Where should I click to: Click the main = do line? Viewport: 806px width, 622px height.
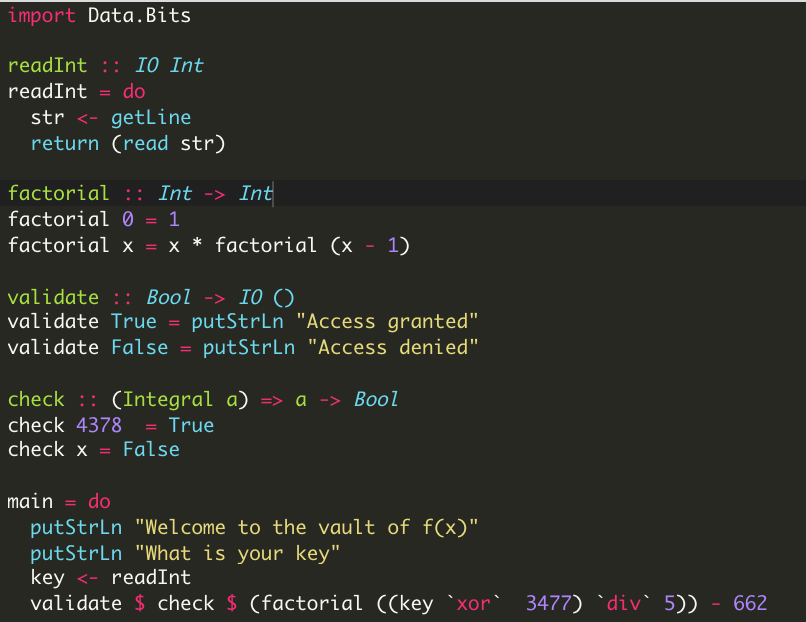[x=60, y=501]
